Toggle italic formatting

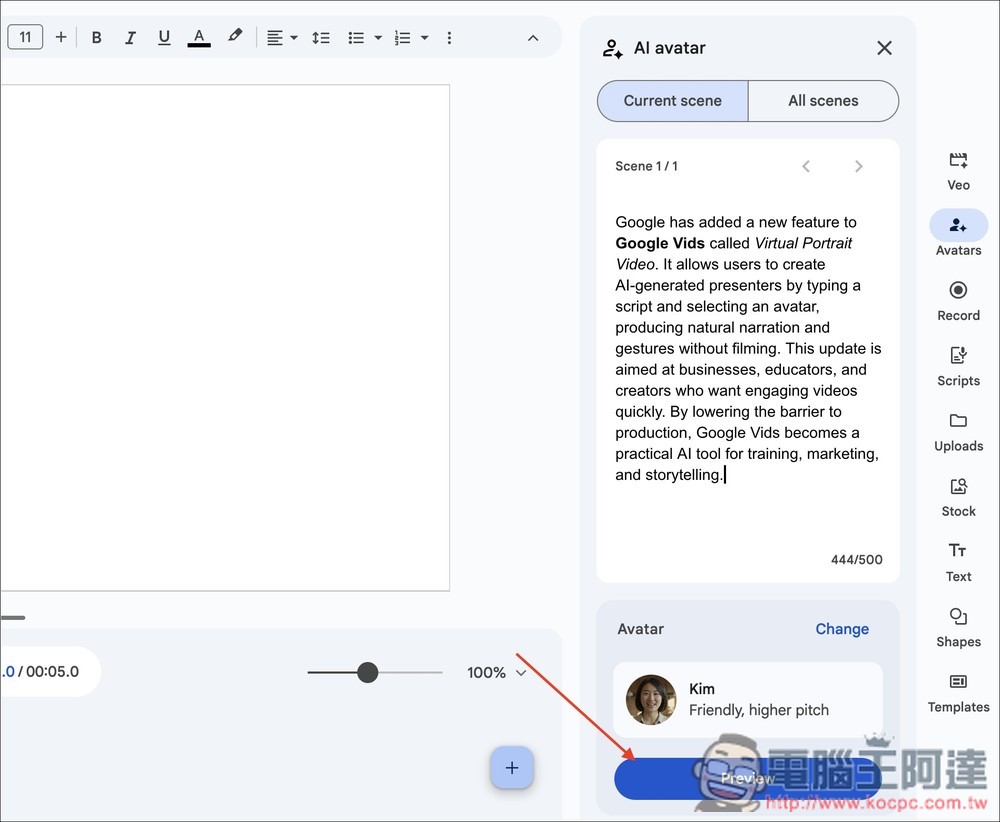[130, 38]
